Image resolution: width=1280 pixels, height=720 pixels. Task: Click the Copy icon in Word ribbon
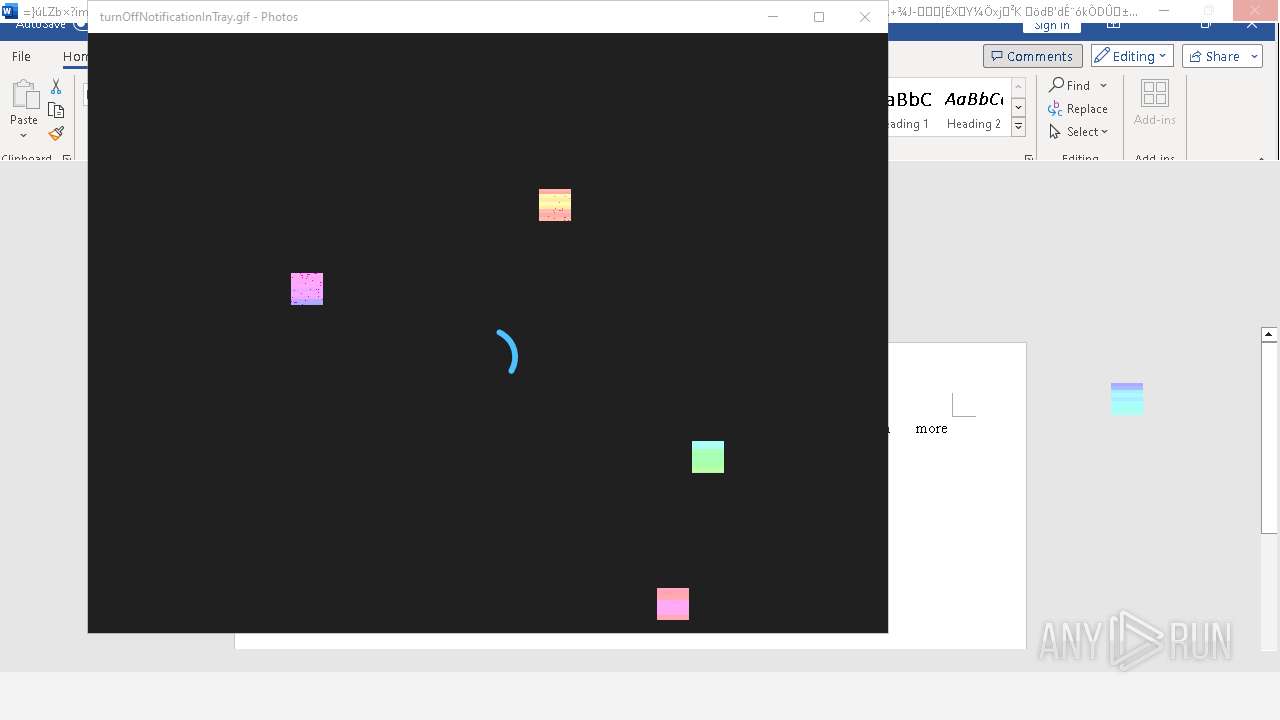click(x=56, y=110)
